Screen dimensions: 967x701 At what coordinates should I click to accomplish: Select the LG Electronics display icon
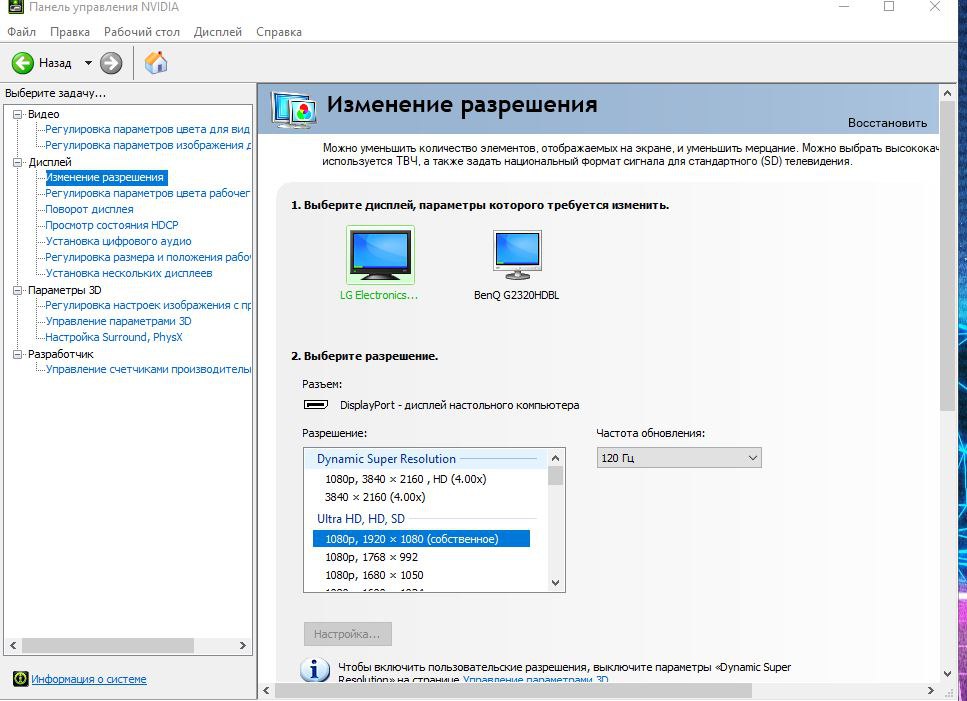[x=381, y=255]
